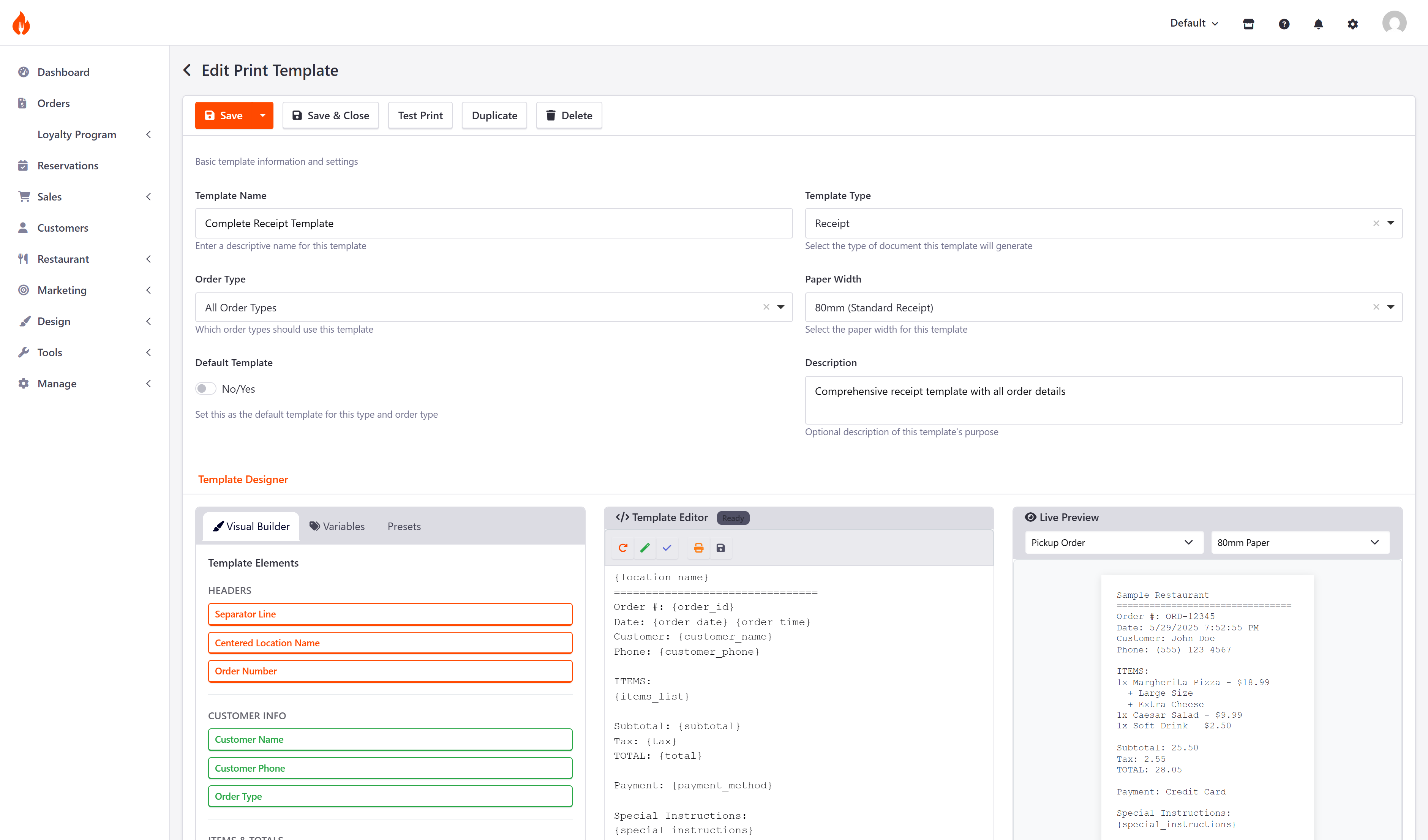Click the Template Name input field
This screenshot has width=1428, height=840.
coord(494,223)
